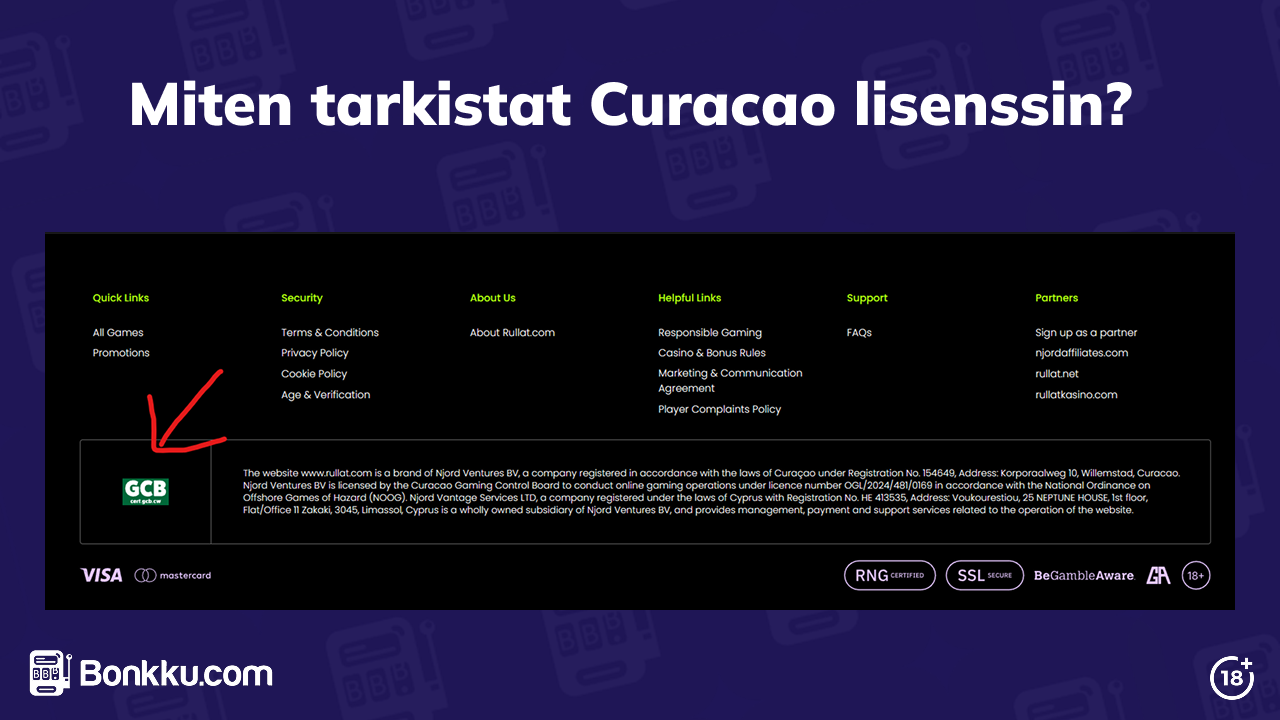Click the About Us heading
This screenshot has height=720, width=1280.
tap(493, 298)
